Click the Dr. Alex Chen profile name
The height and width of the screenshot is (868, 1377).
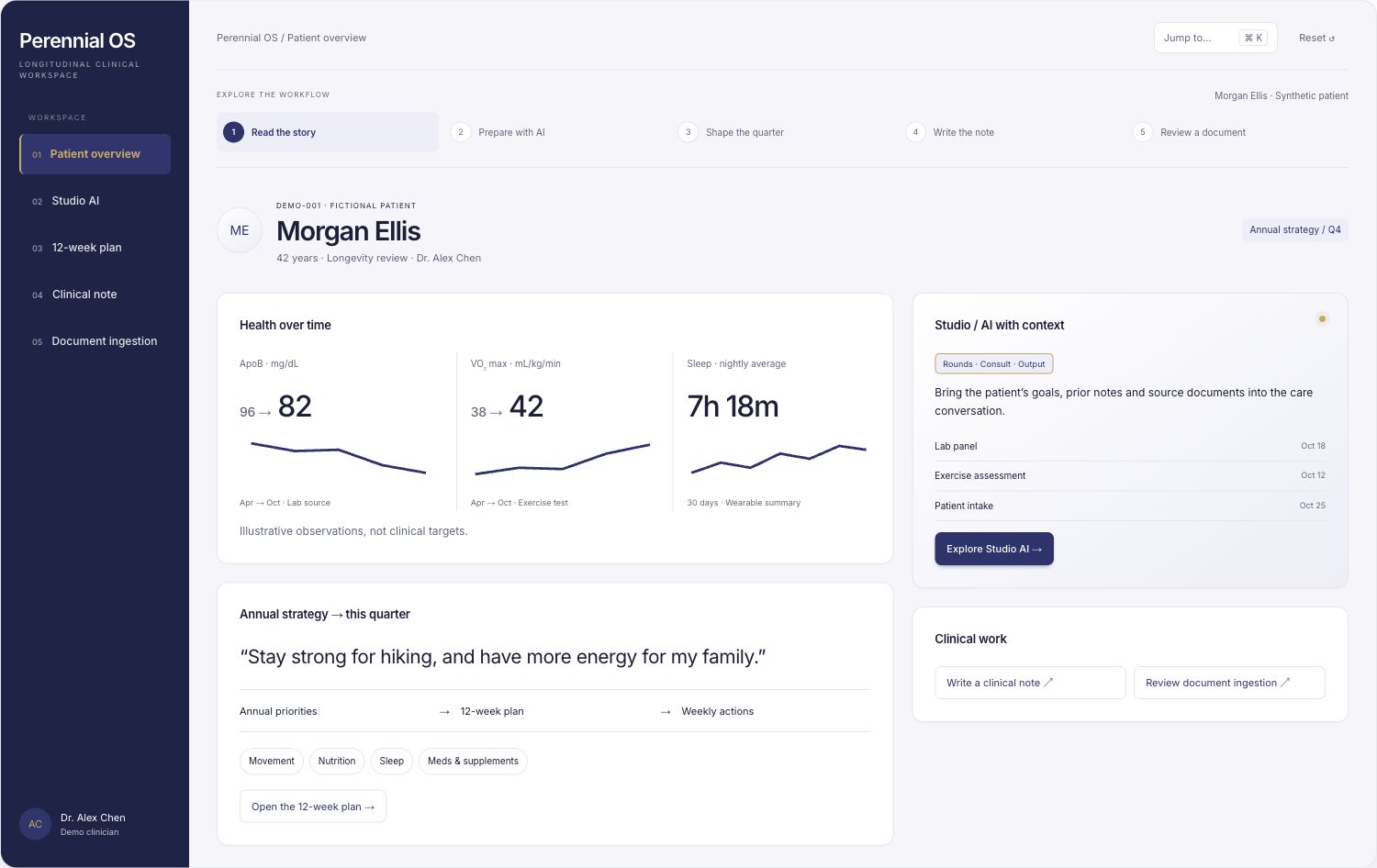[93, 818]
